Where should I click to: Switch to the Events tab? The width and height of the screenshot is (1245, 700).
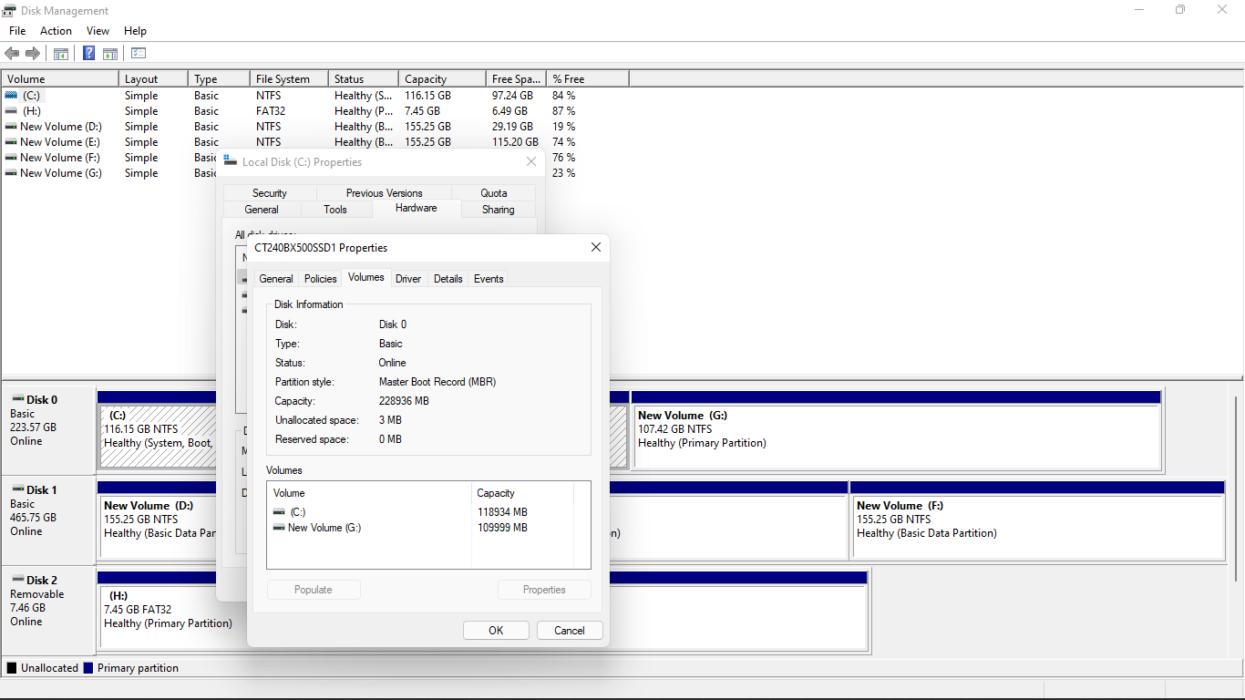pos(488,279)
